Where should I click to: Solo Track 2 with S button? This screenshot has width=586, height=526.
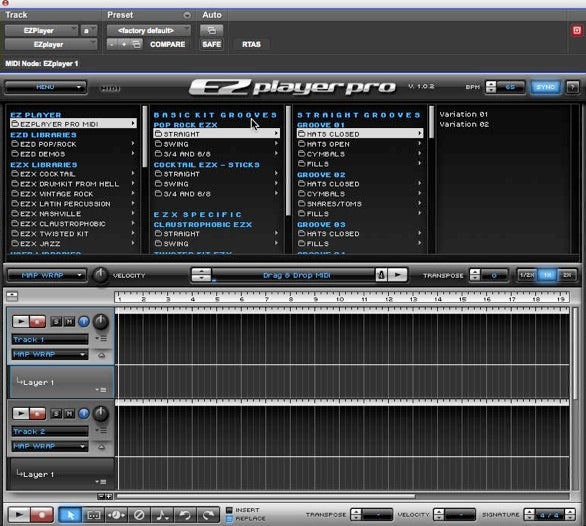[x=56, y=413]
